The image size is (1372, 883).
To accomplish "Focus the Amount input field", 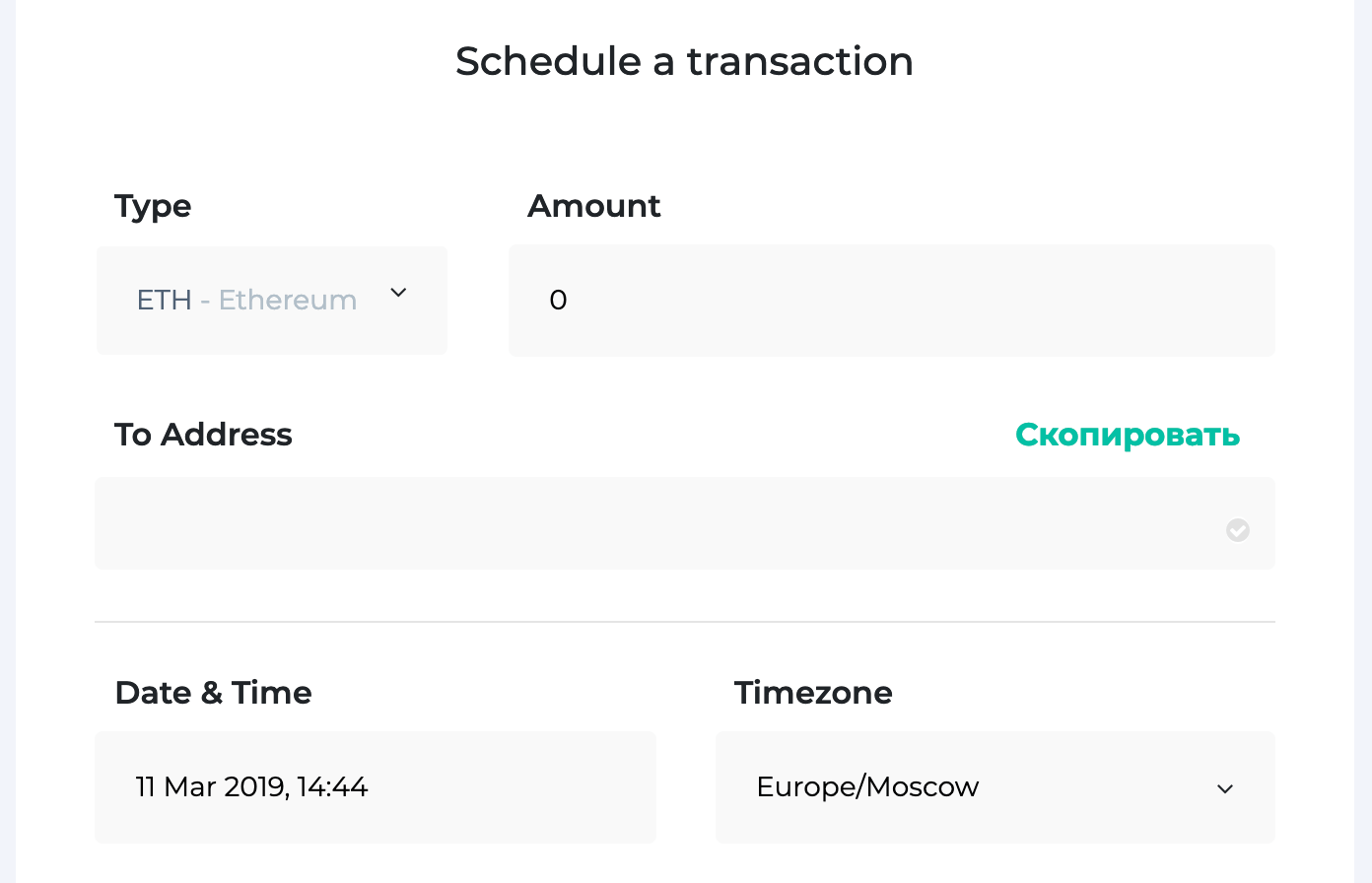I will 892,301.
